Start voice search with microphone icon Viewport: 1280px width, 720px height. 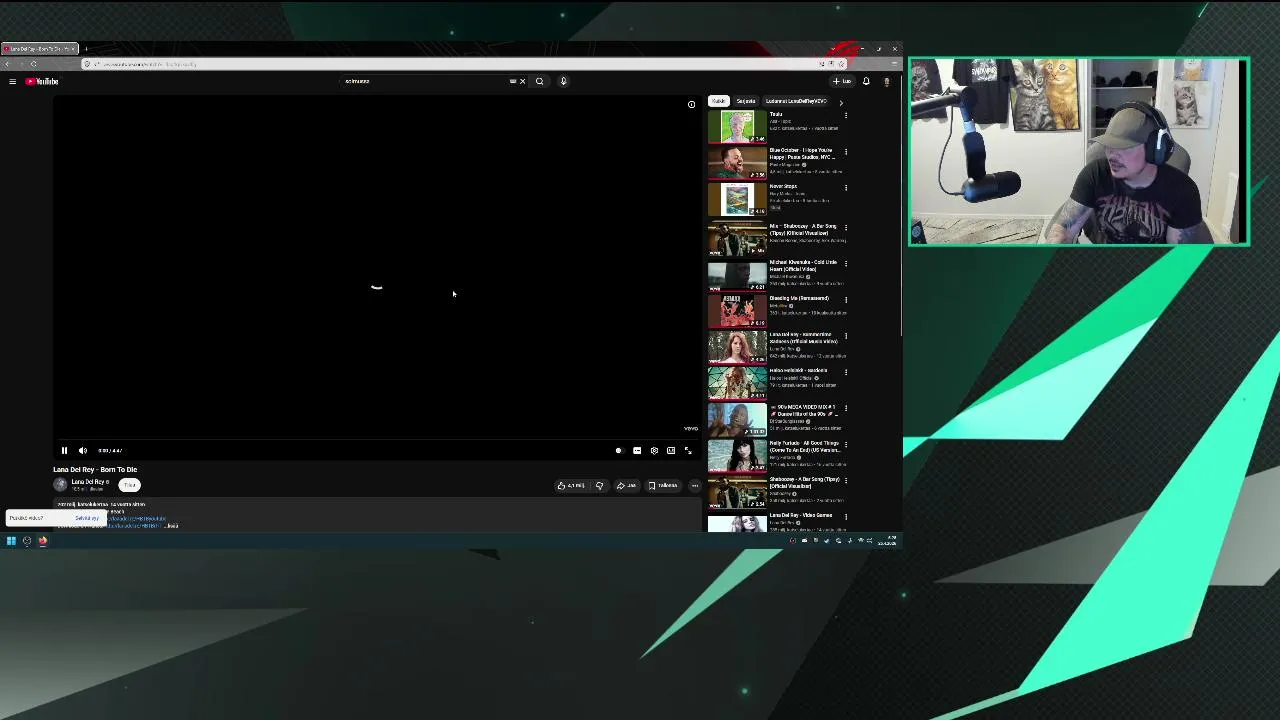(x=563, y=81)
